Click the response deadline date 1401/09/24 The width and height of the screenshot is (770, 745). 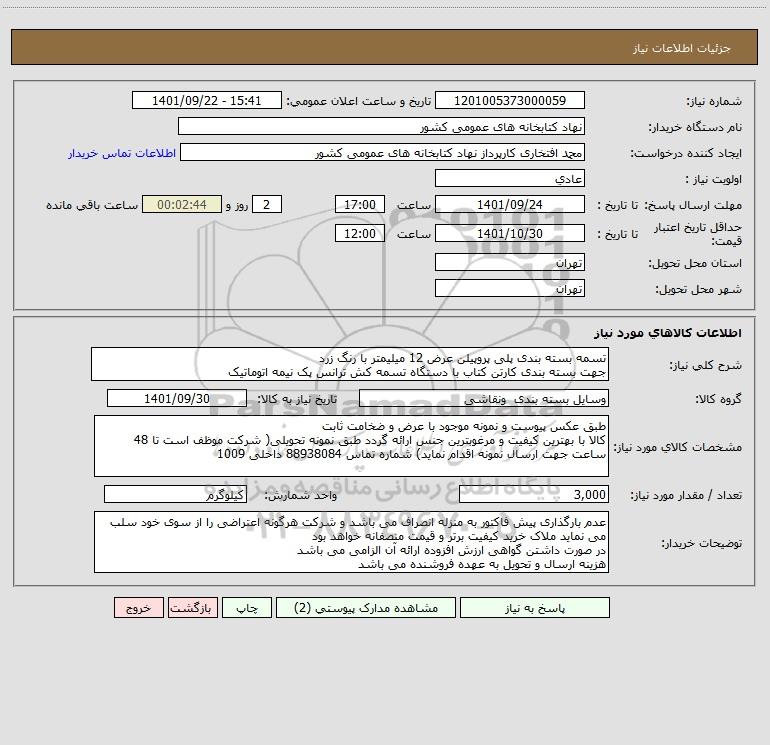coord(510,204)
